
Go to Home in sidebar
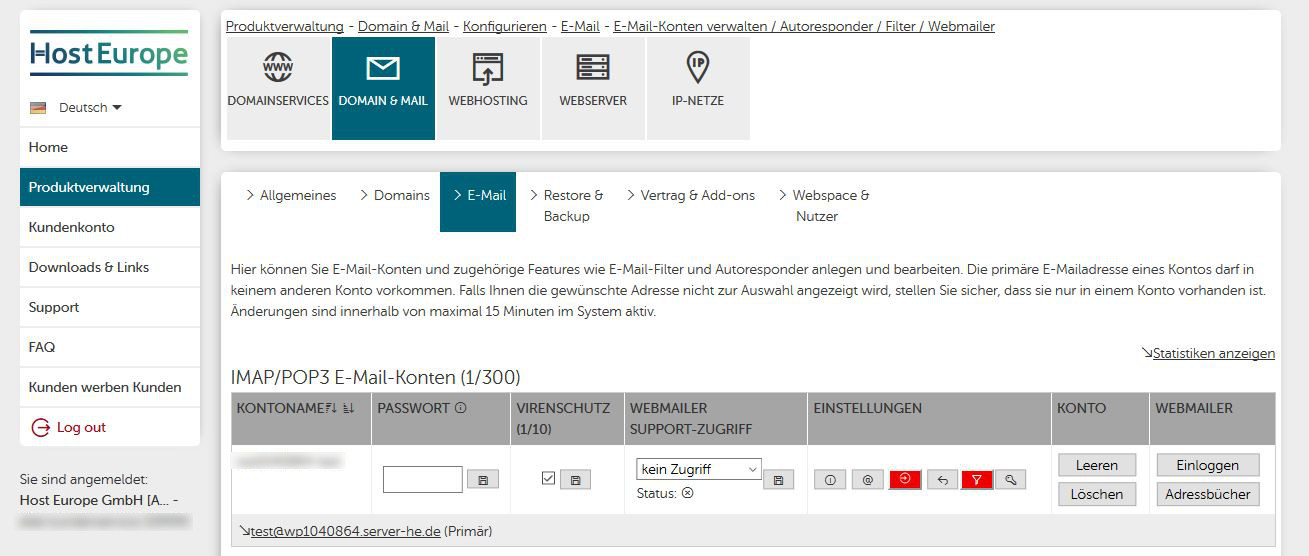tap(110, 147)
